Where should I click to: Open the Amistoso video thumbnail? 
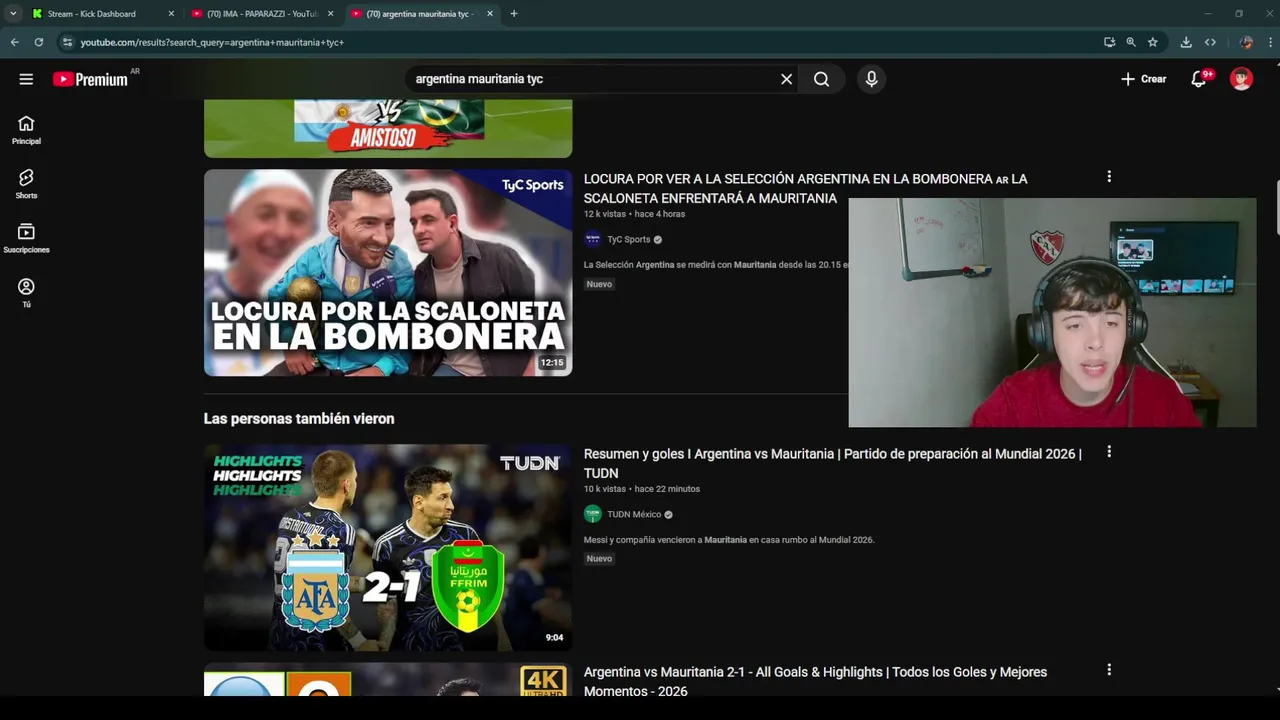(x=388, y=128)
